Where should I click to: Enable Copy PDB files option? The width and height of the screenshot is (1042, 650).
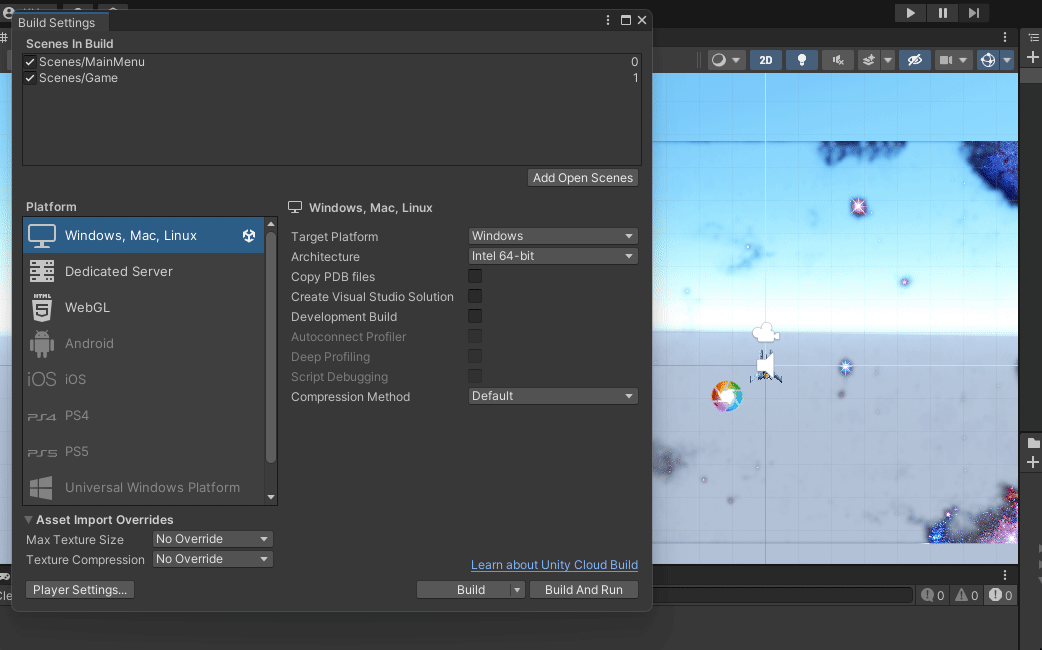475,276
